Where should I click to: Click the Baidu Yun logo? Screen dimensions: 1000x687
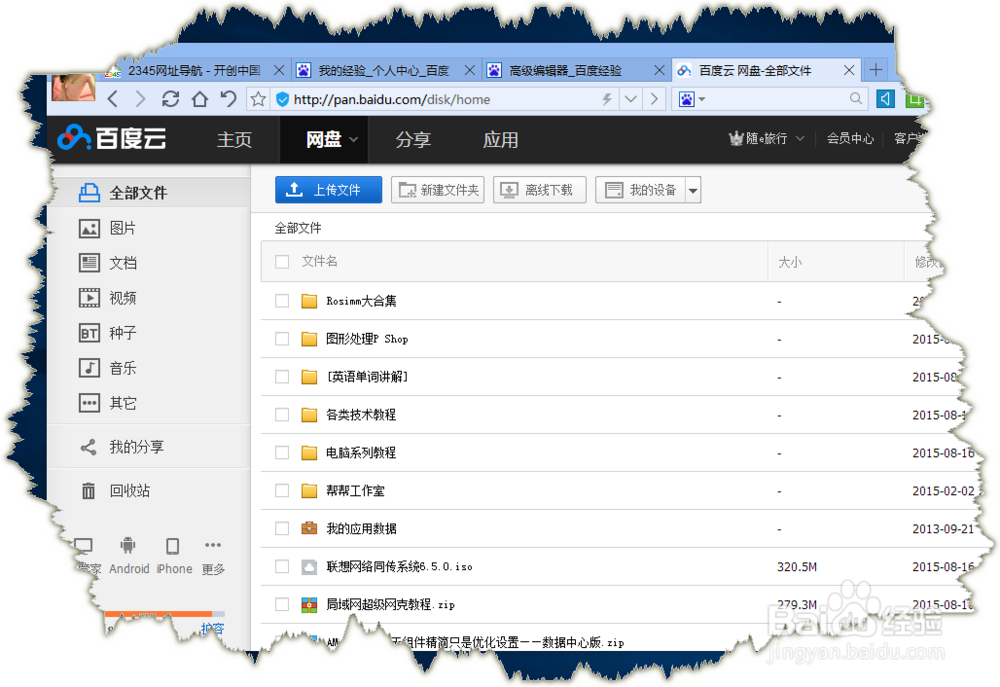[x=112, y=138]
